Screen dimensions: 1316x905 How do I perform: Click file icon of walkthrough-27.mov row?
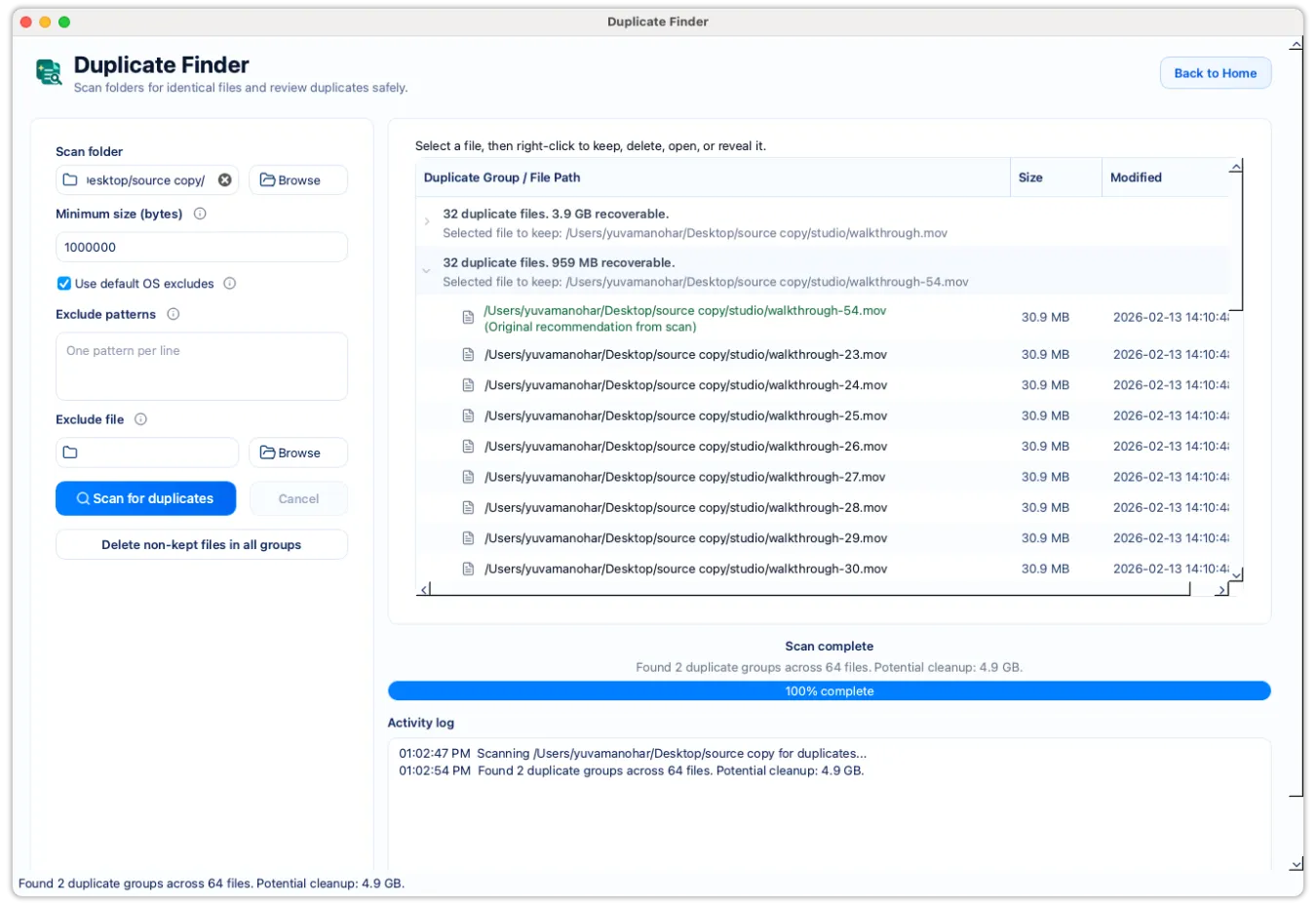coord(468,477)
